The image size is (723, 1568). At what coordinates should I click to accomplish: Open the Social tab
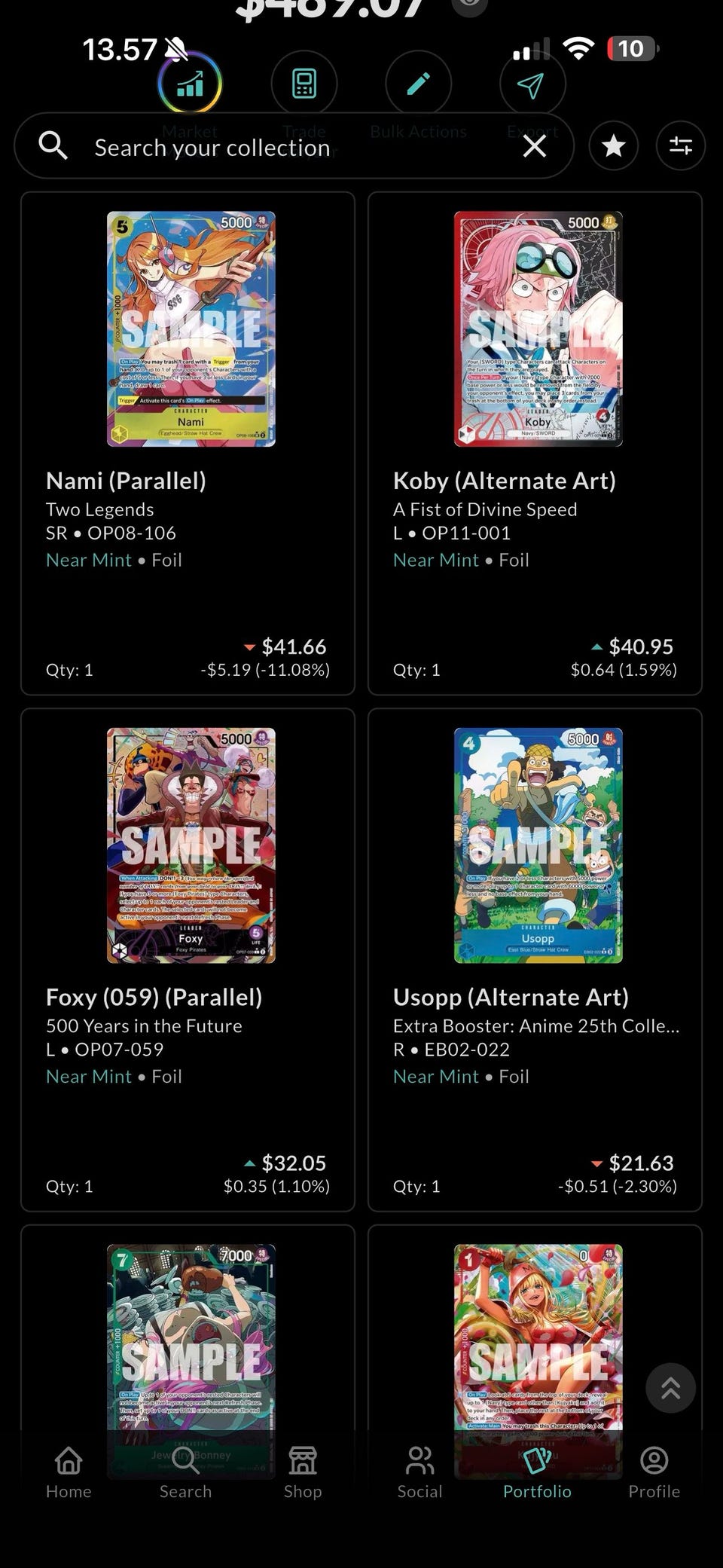419,1472
